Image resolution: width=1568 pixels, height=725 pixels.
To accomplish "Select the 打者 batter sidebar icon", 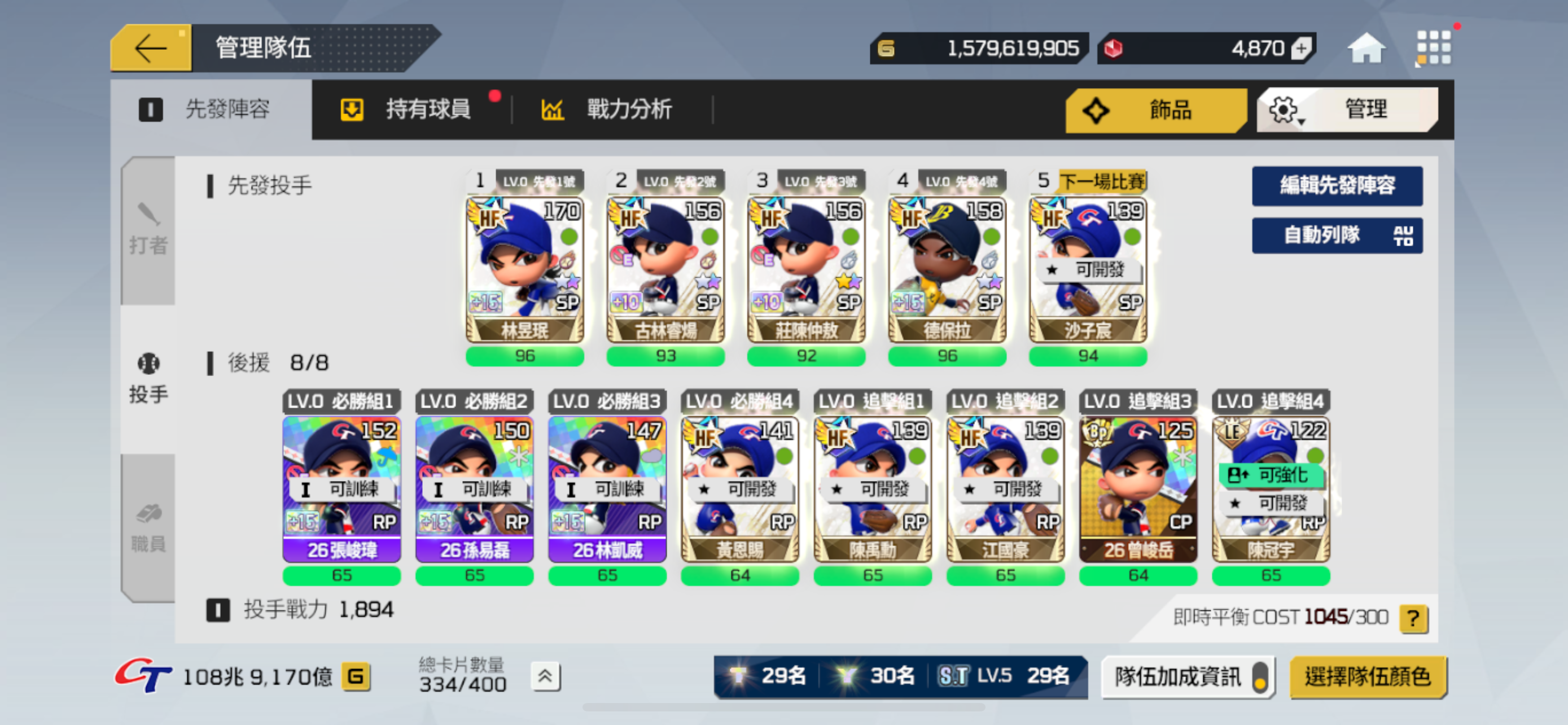I will click(x=148, y=229).
